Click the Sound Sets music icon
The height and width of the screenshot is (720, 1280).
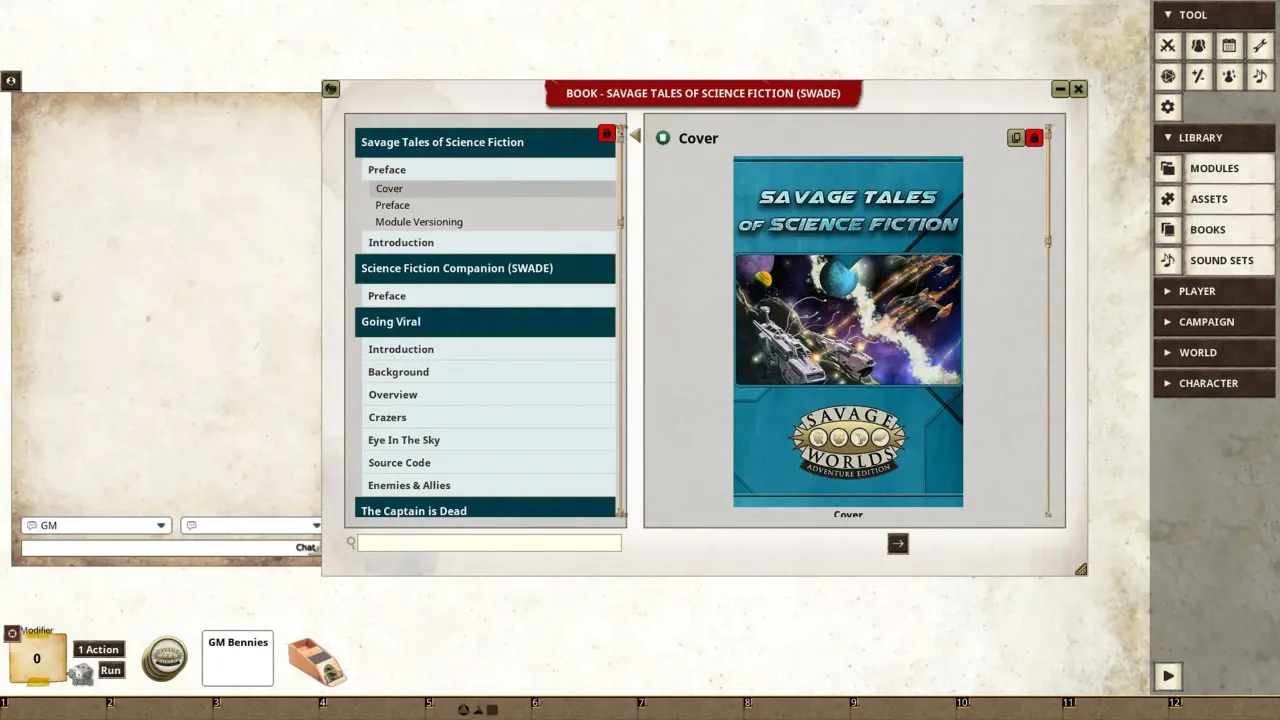[x=1167, y=260]
